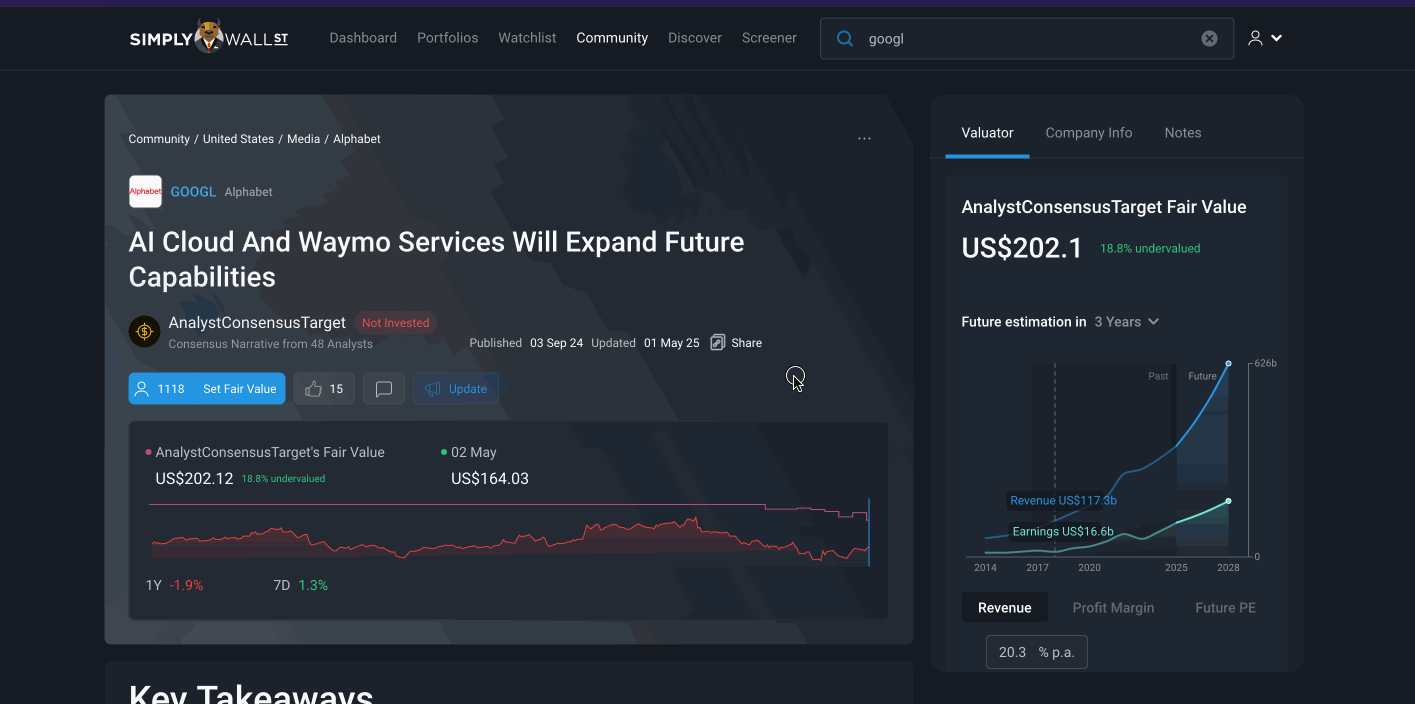Focus the search box containing googl
This screenshot has height=704, width=1415.
tap(1027, 39)
